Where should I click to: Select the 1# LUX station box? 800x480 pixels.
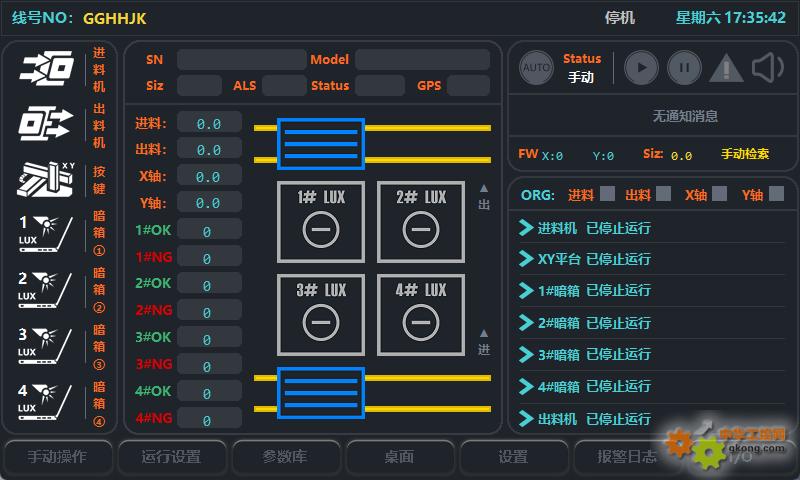321,222
